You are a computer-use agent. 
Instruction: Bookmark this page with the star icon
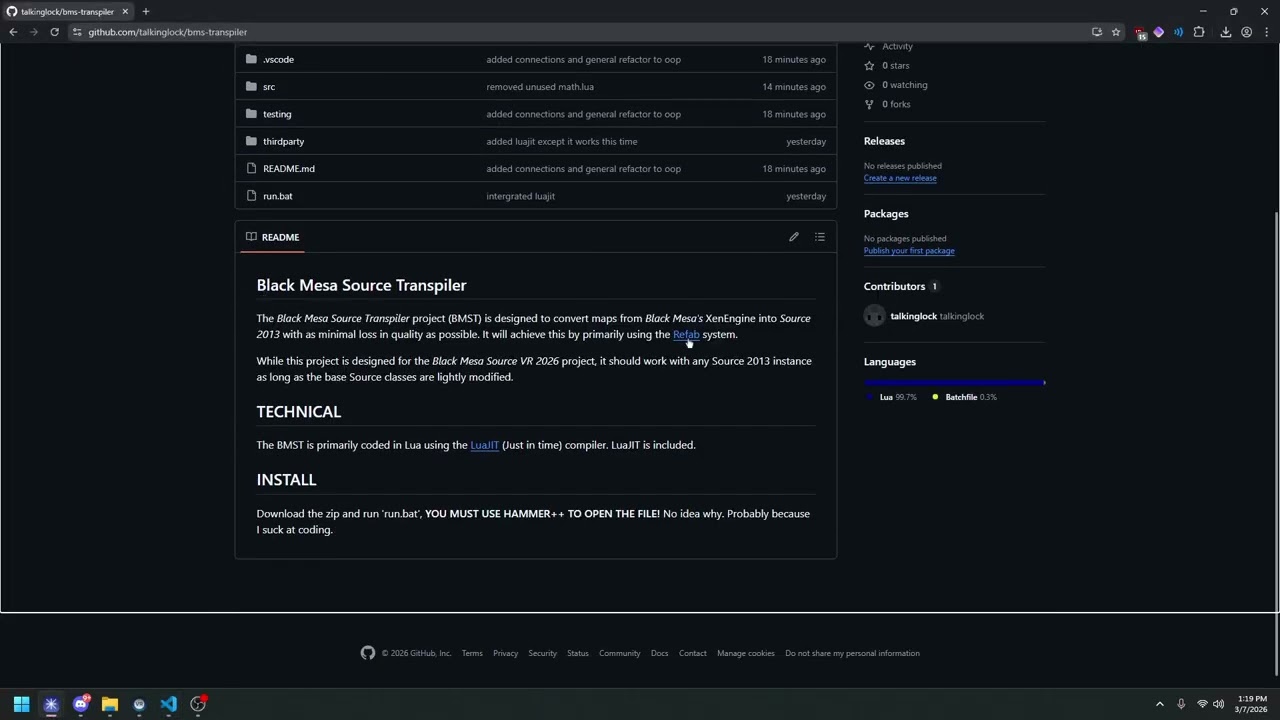coord(1116,32)
